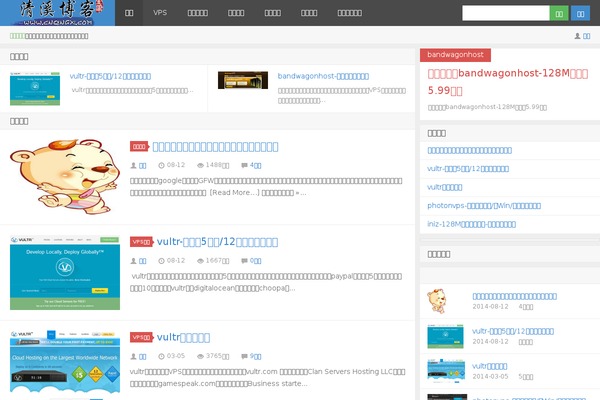Open sidebar list link vultr- 5 /12
The height and width of the screenshot is (400, 600).
pyautogui.click(x=468, y=169)
